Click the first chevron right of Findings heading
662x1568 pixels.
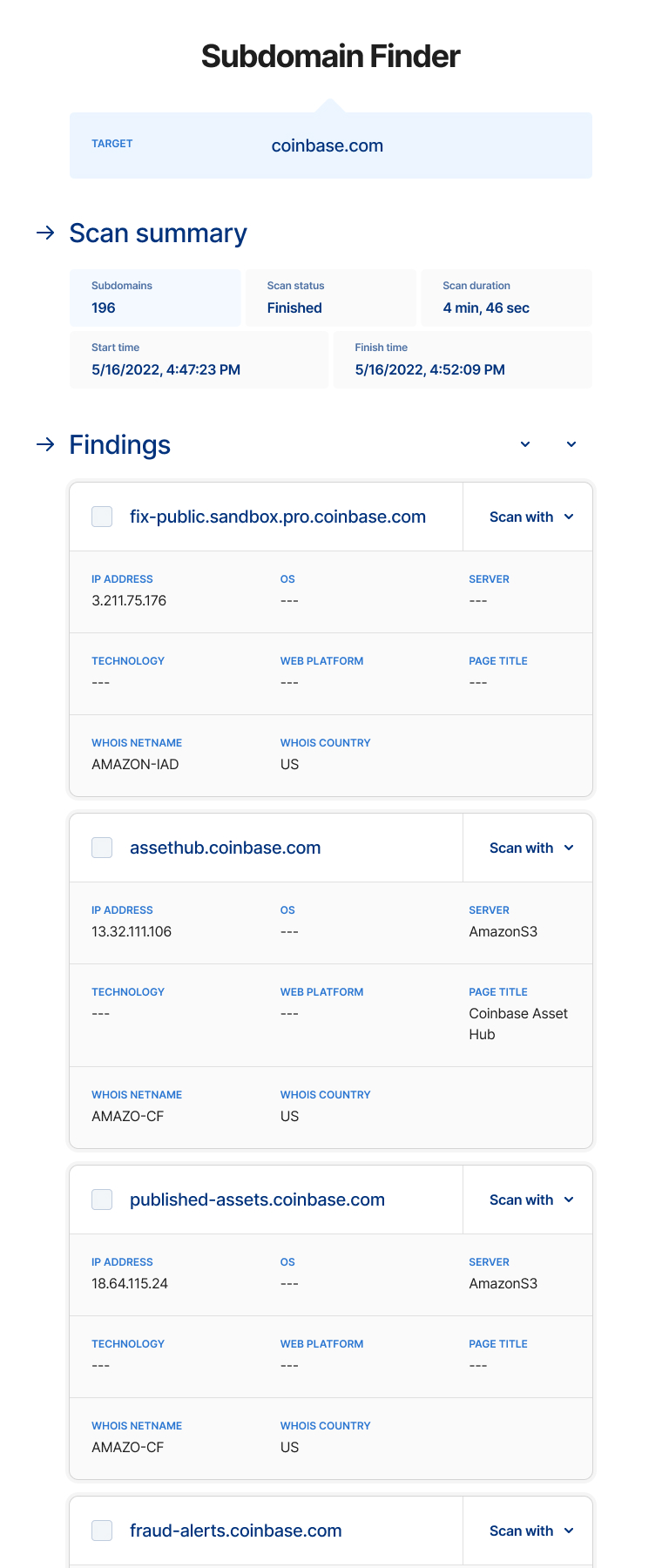point(525,444)
